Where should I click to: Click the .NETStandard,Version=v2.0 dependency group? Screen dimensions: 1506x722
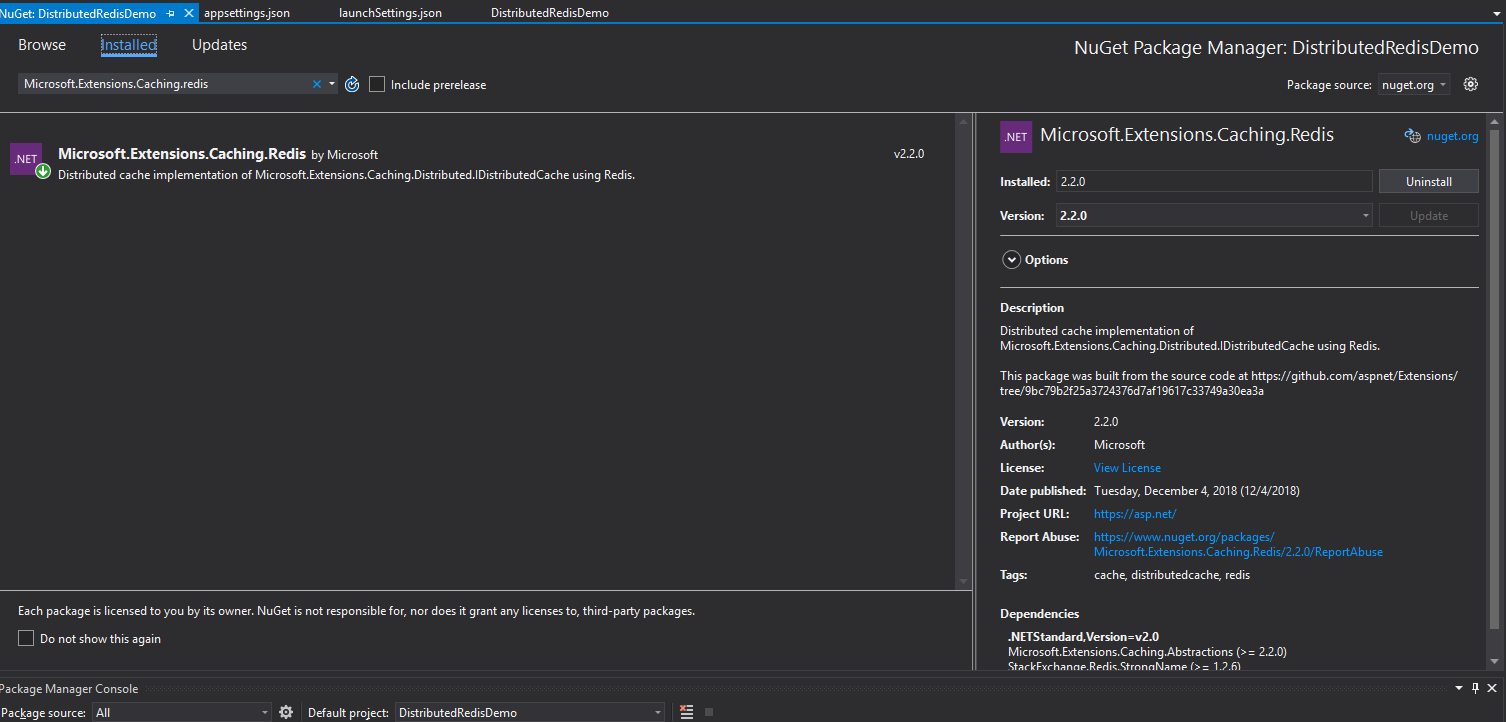[x=1083, y=636]
